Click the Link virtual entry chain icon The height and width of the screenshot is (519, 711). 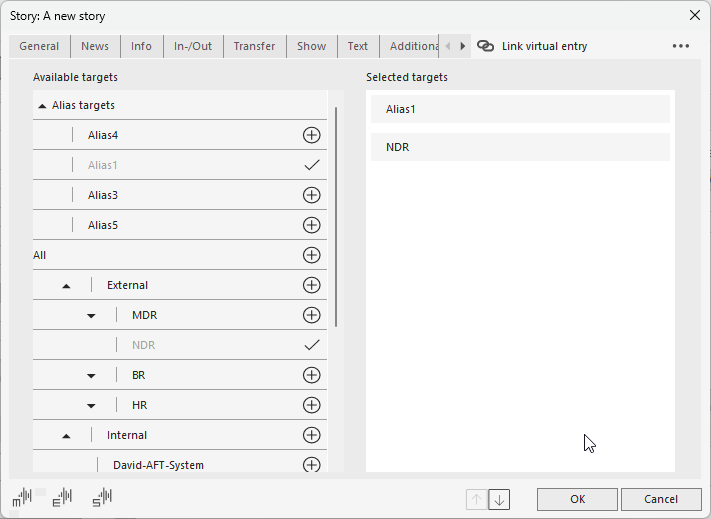pyautogui.click(x=486, y=46)
